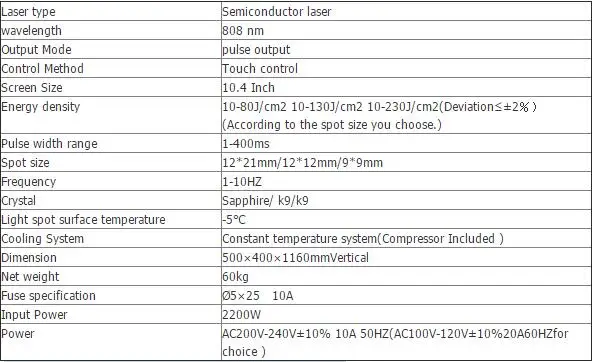The image size is (592, 362).
Task: Click the '2200W' input power value
Action: pyautogui.click(x=241, y=314)
